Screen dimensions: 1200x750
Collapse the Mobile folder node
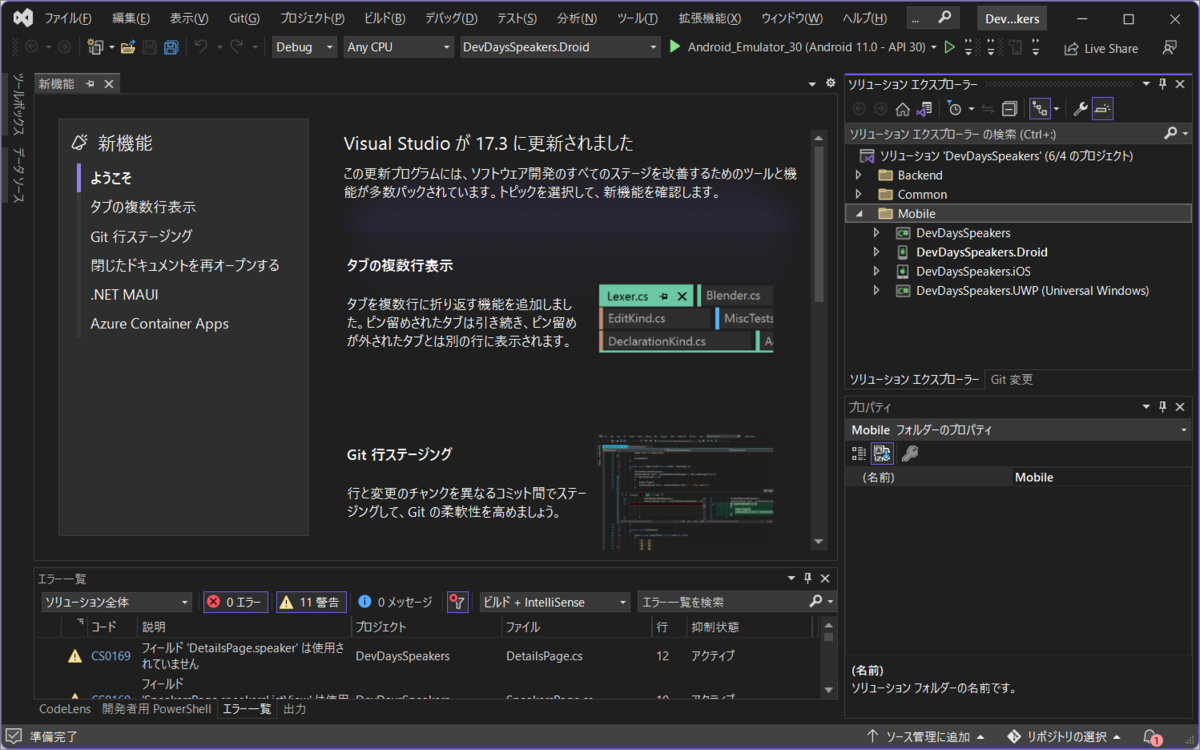point(858,213)
